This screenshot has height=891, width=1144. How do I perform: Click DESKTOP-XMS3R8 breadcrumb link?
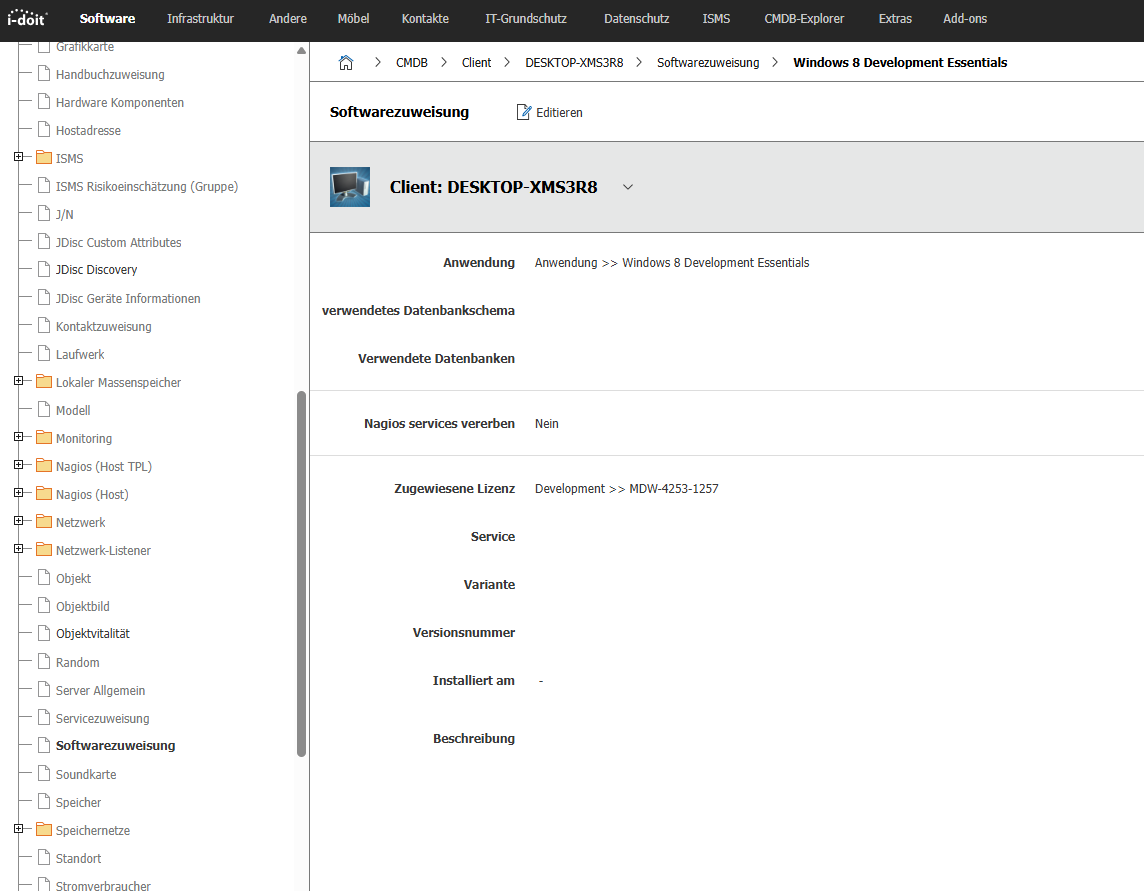[574, 63]
